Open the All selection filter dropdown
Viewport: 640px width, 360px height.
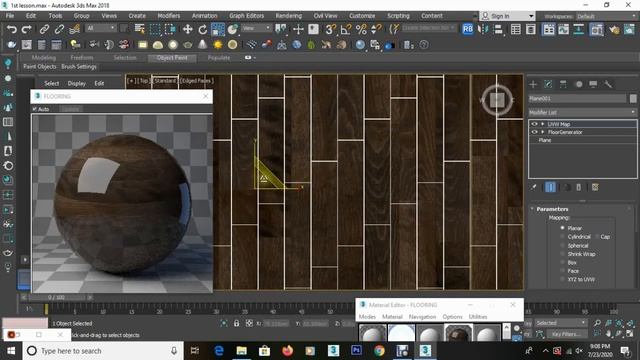100,28
